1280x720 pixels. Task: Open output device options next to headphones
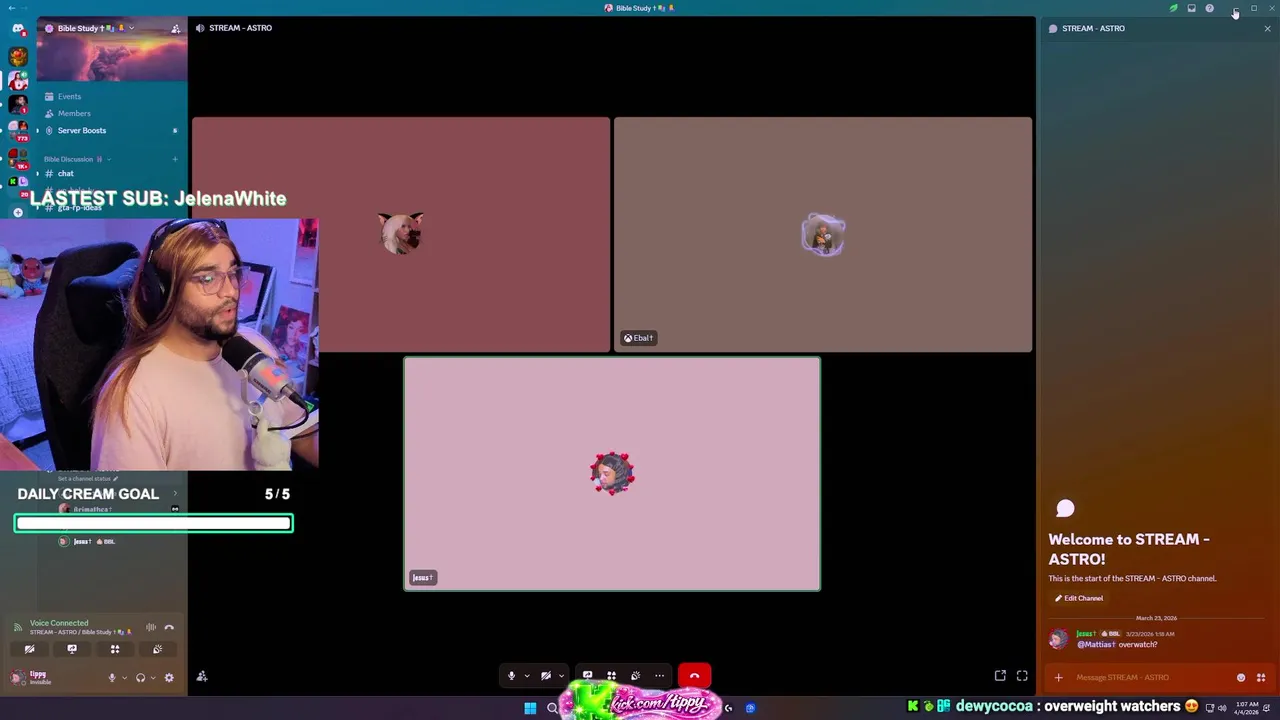153,677
